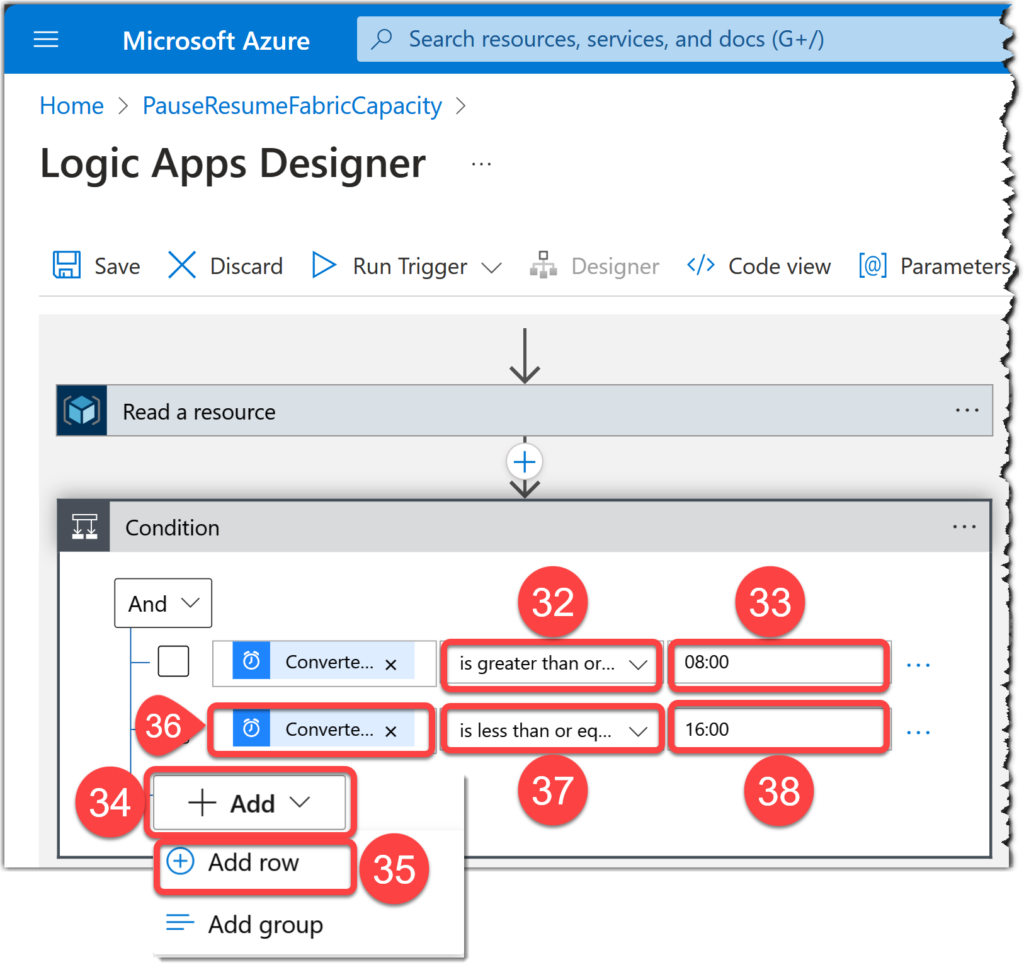Select the Designer toolbar label

pos(615,267)
